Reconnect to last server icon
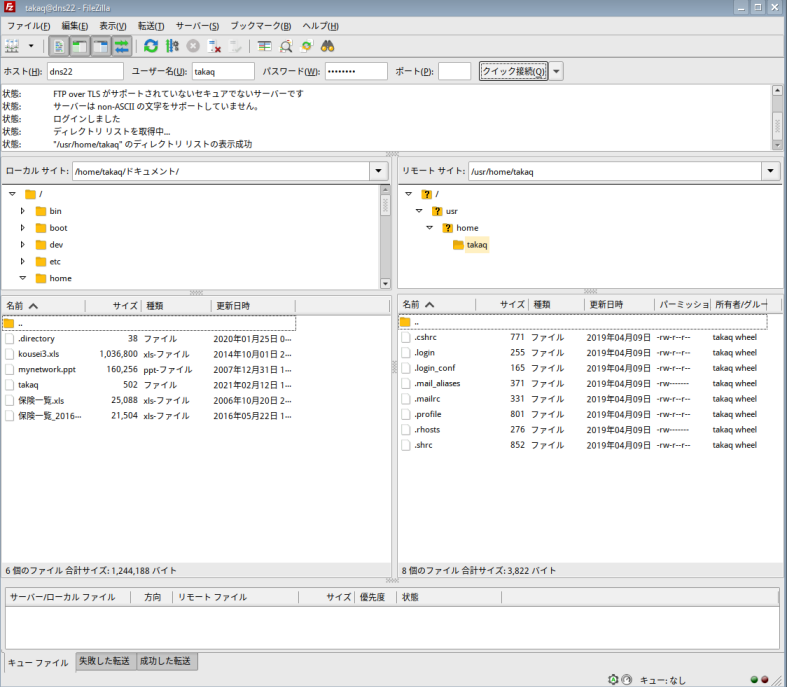Screen dimensions: 787x687 (x=235, y=47)
